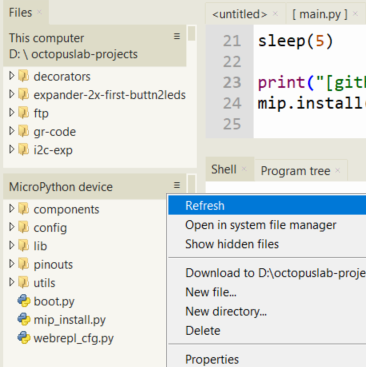Select the expander-2x-first-buttn2leds folder

(x=109, y=95)
